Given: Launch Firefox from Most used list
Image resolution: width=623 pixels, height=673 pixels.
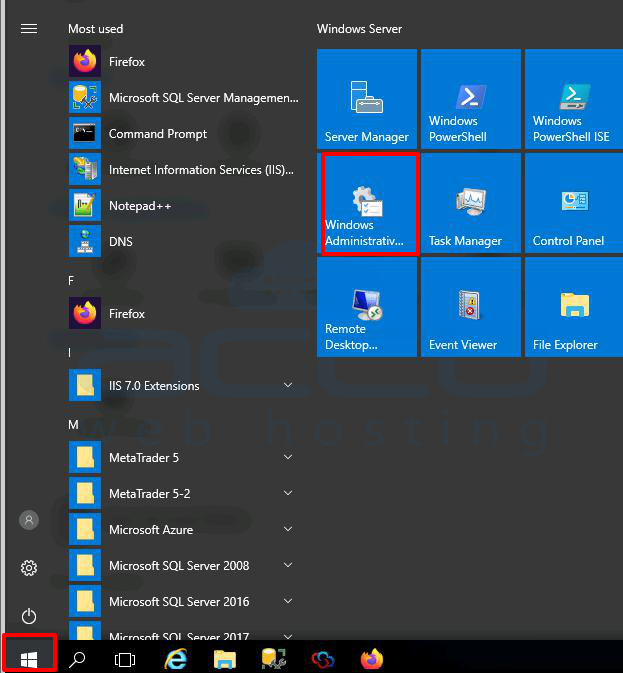Looking at the screenshot, I should (x=184, y=61).
